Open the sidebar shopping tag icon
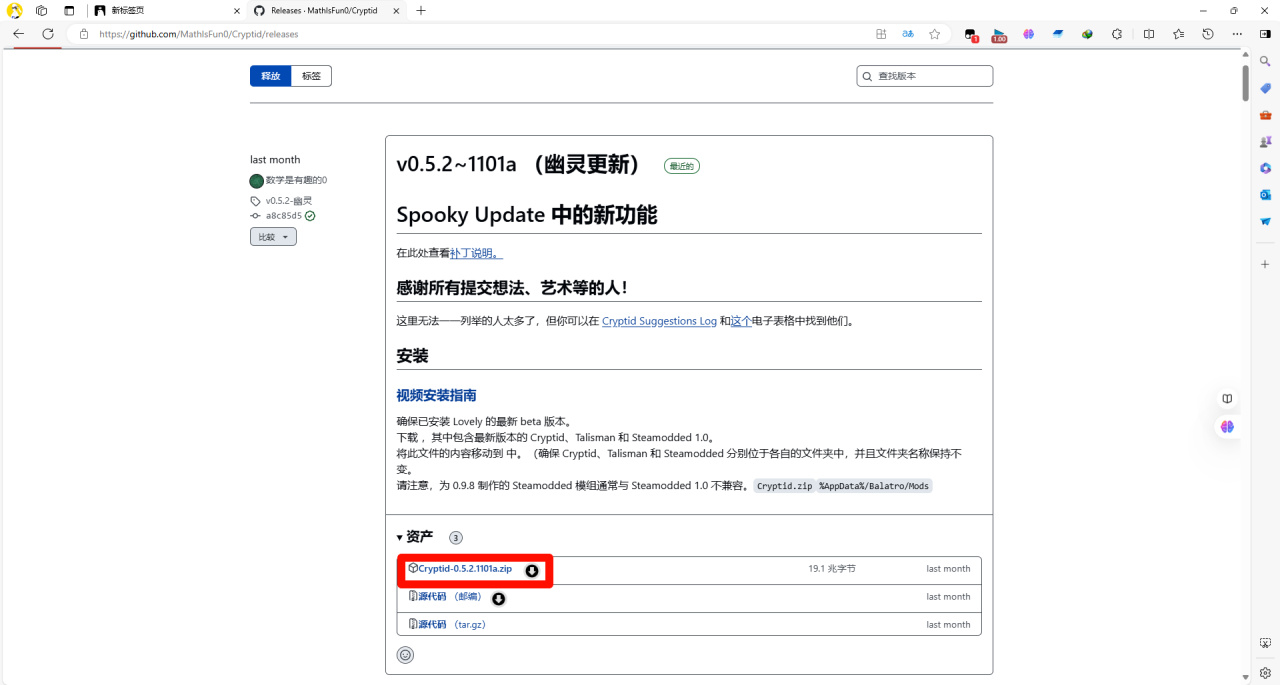The width and height of the screenshot is (1280, 685). click(x=1265, y=88)
